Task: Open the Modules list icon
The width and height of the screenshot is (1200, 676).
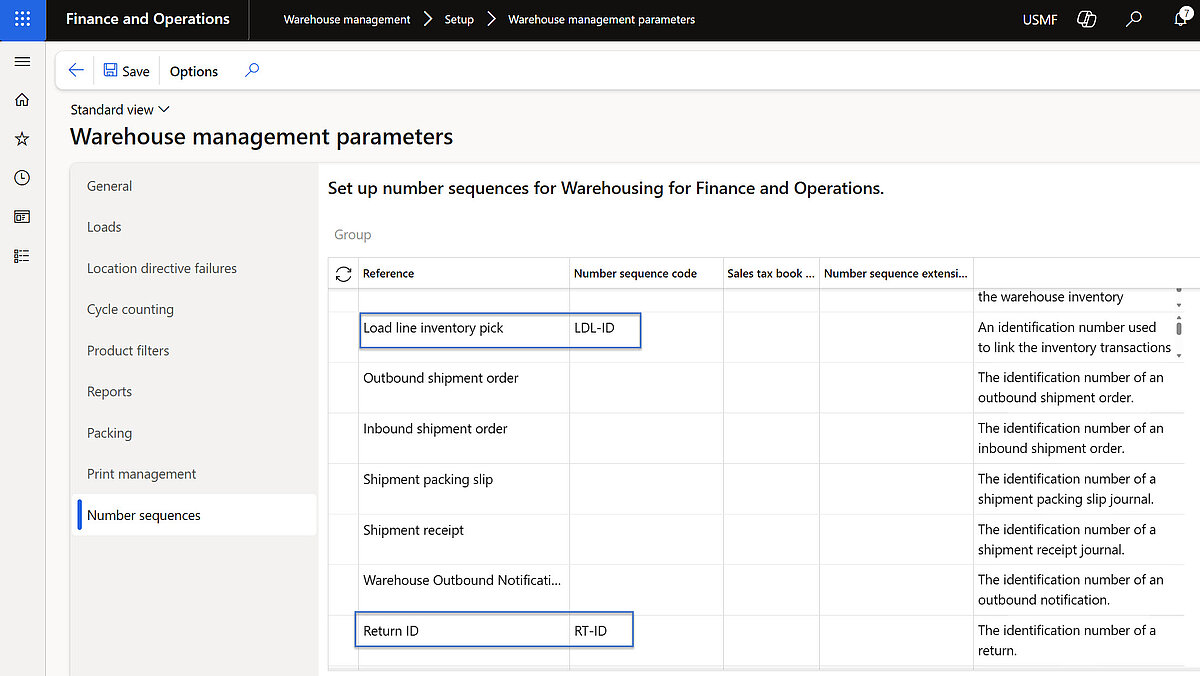Action: coord(22,255)
